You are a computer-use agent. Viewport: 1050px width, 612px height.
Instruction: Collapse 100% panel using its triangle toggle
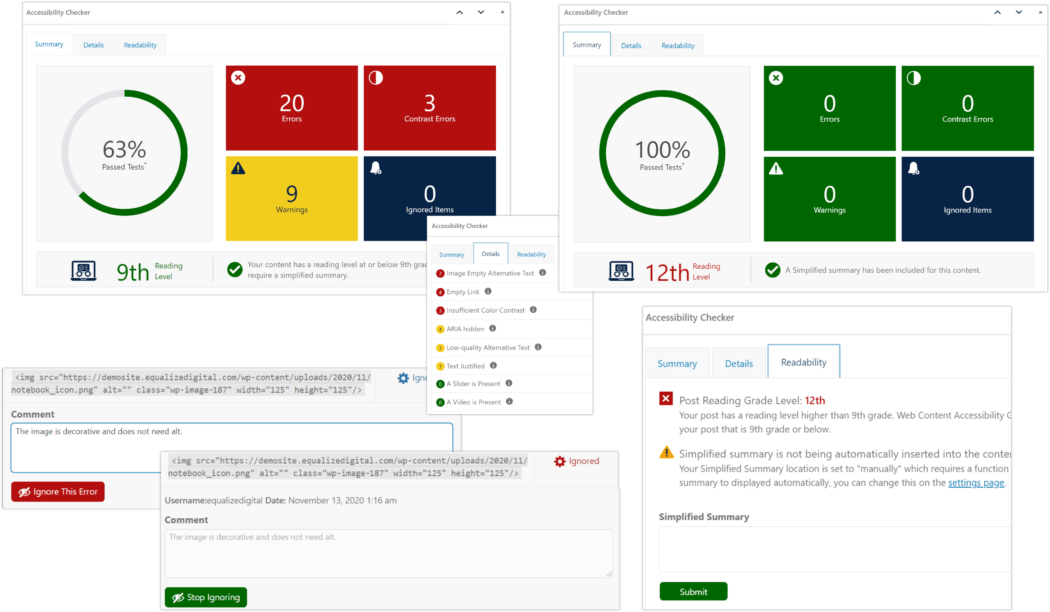(1040, 12)
